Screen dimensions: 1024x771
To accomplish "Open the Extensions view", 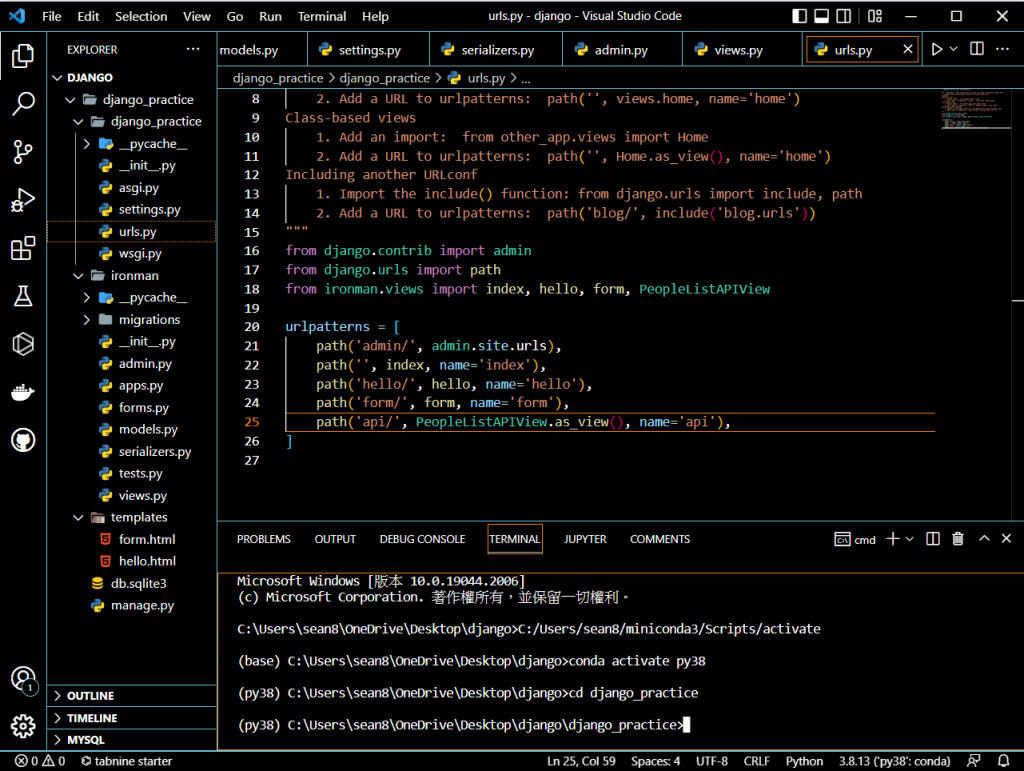I will click(x=23, y=248).
